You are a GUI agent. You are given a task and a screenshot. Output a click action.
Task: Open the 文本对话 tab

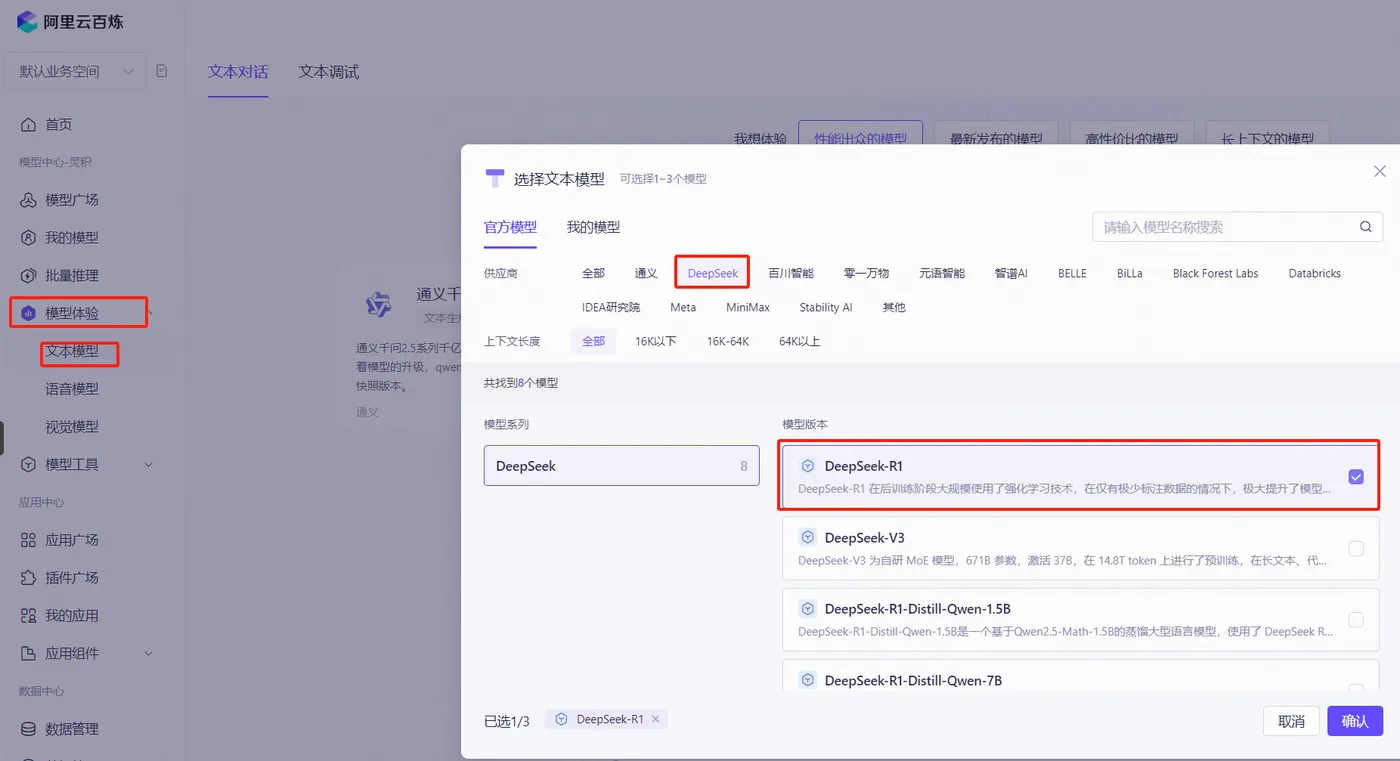click(238, 72)
